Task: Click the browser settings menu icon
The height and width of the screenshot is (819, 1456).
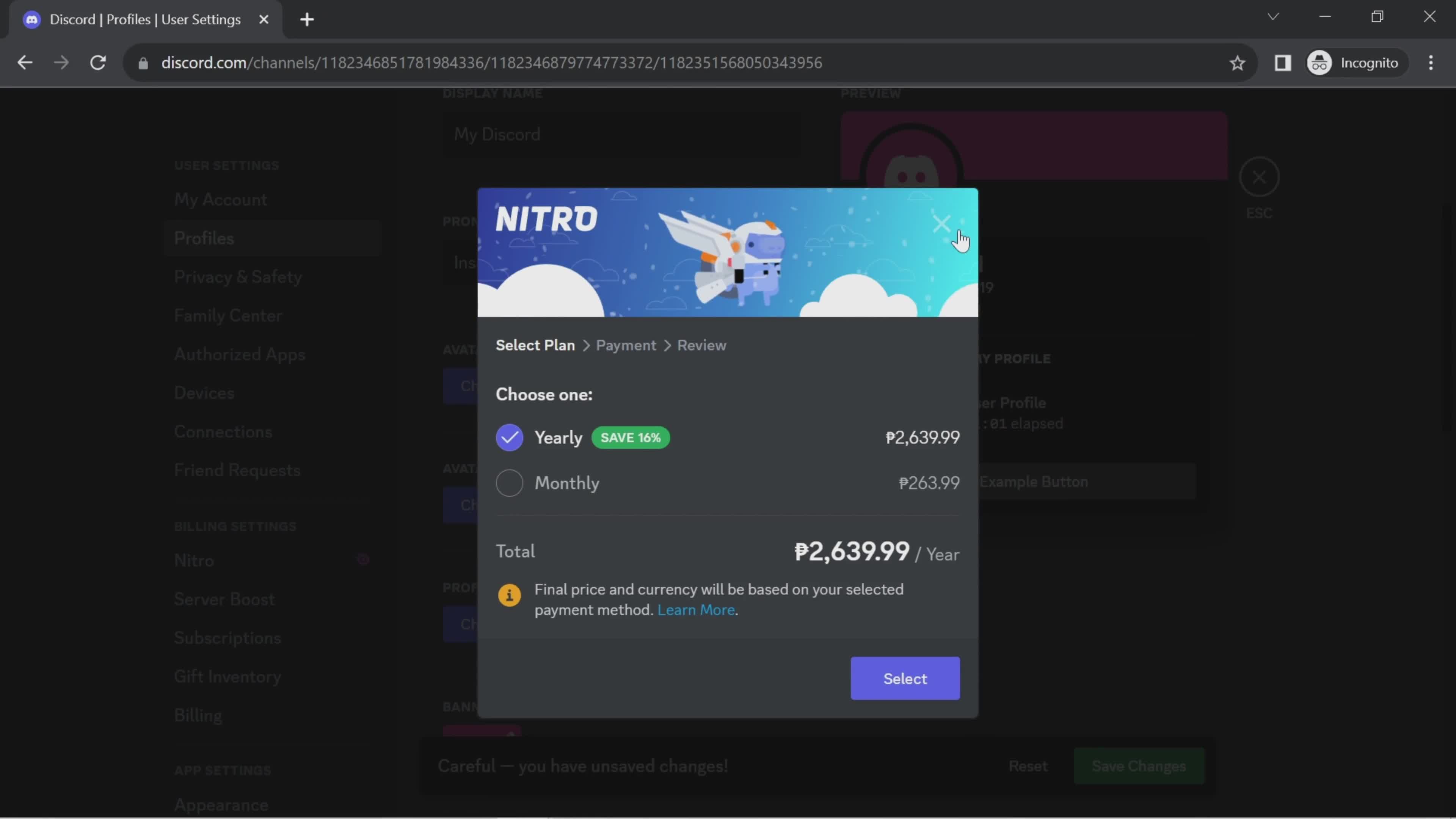Action: [1431, 62]
